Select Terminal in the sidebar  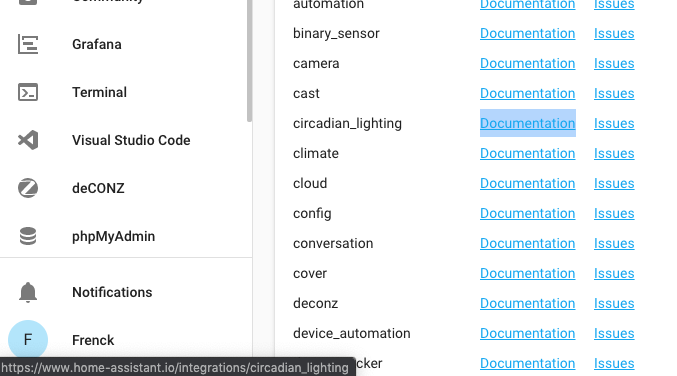point(99,92)
